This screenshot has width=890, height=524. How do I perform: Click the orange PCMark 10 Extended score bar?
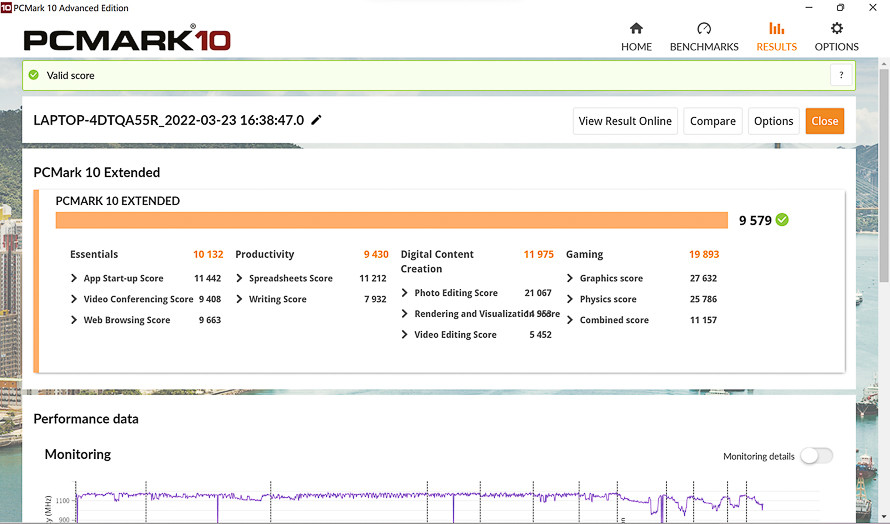[x=391, y=220]
